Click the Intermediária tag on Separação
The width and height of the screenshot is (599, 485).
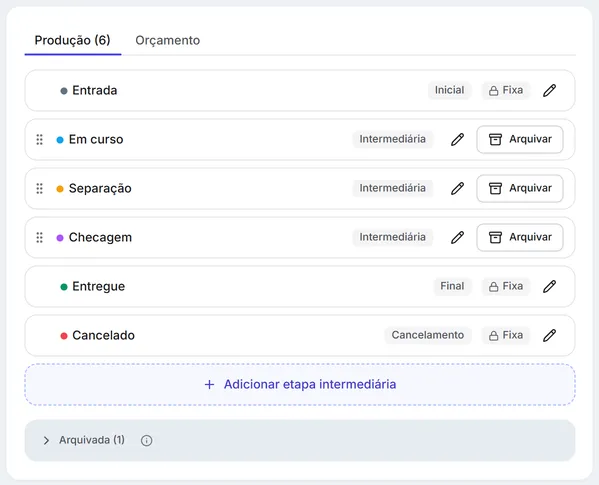[393, 188]
